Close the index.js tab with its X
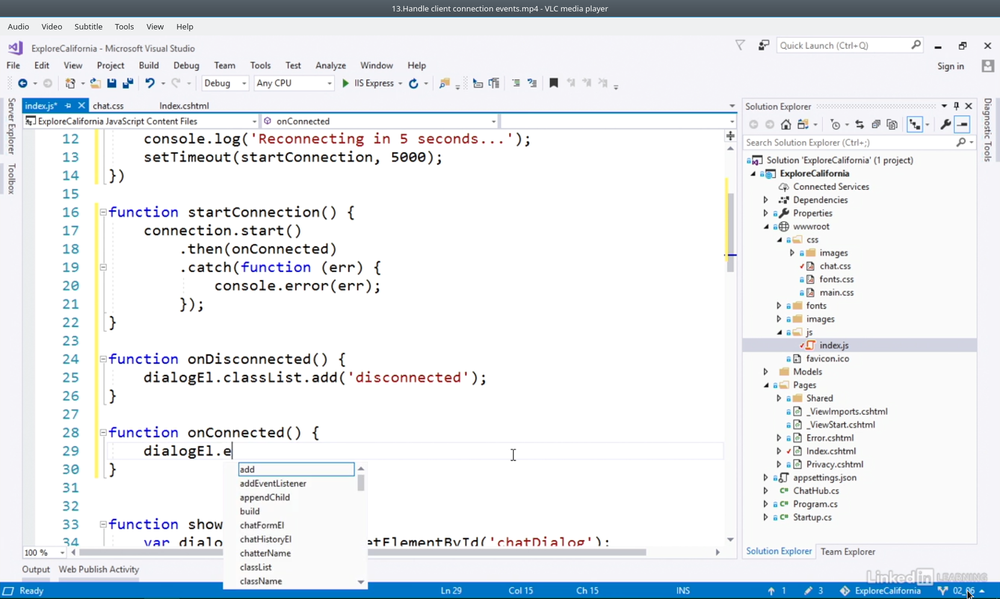This screenshot has width=1000, height=599. pos(81,105)
